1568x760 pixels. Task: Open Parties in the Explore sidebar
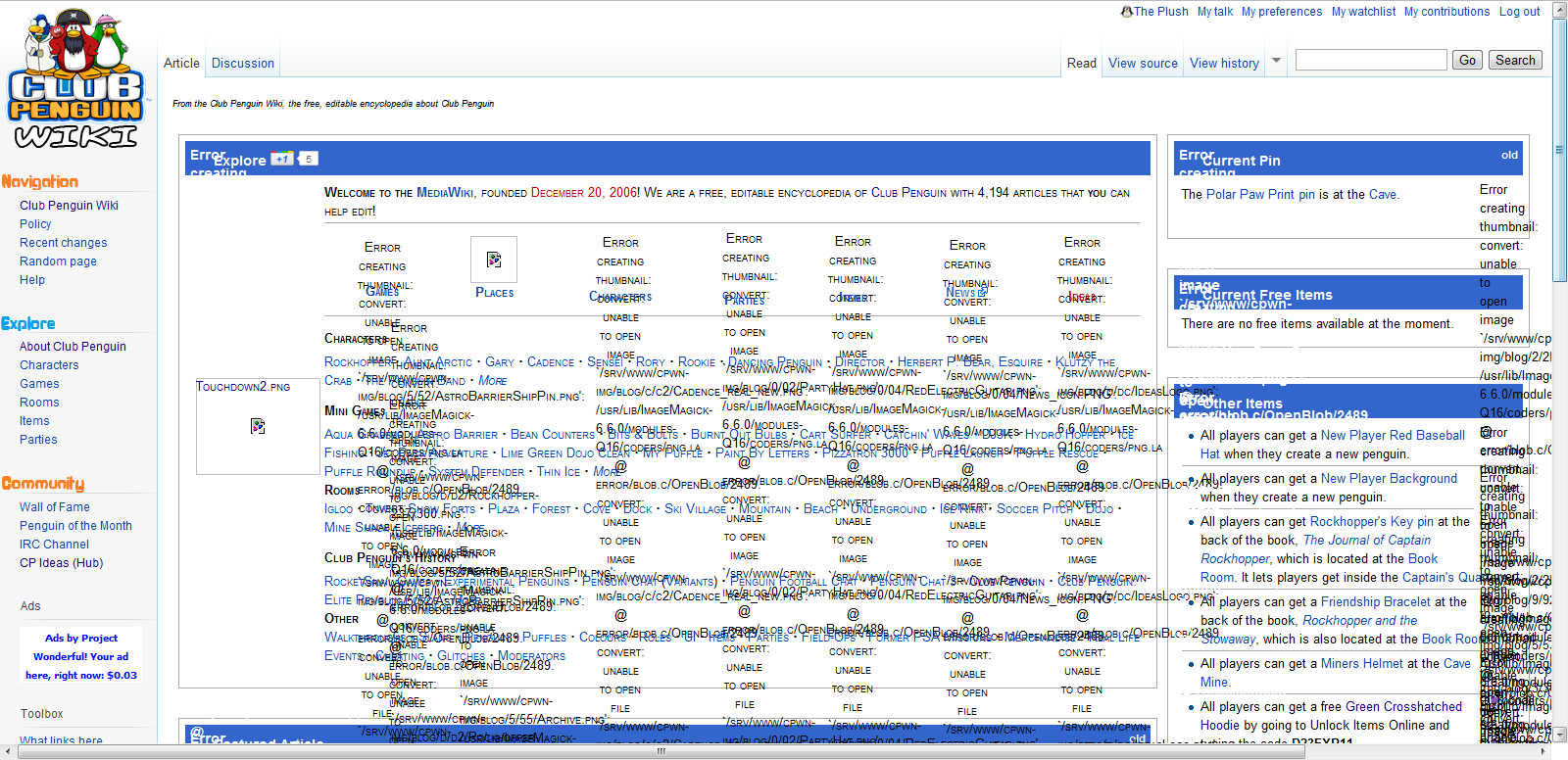38,440
